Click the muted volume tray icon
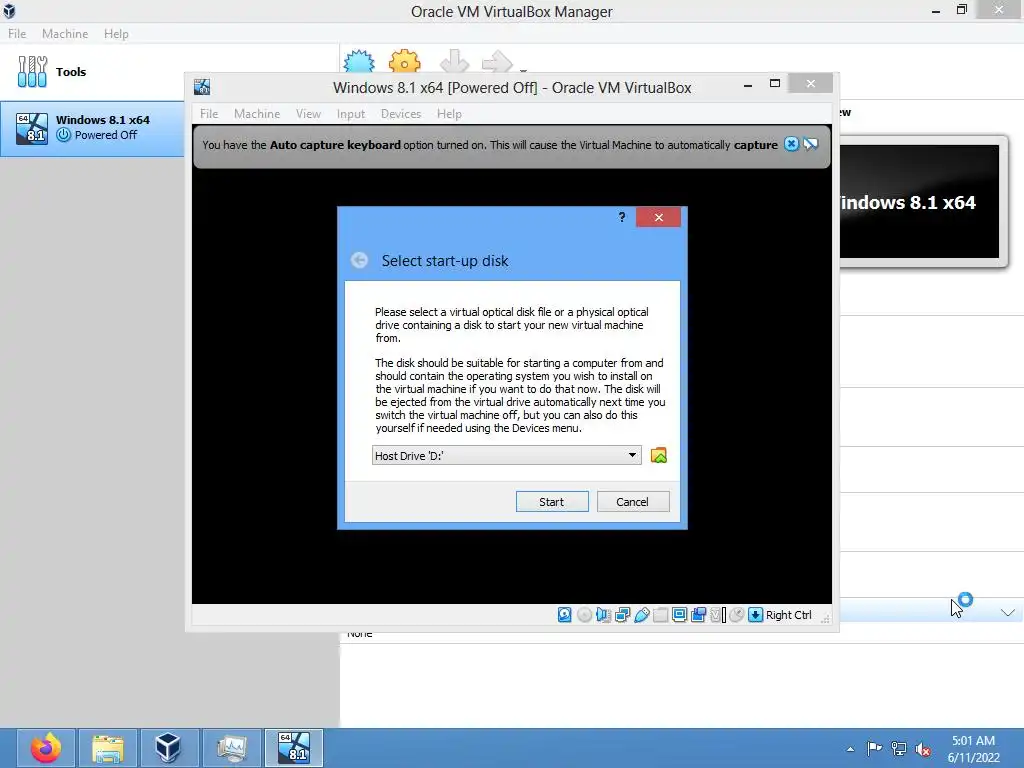The image size is (1024, 768). click(x=923, y=748)
